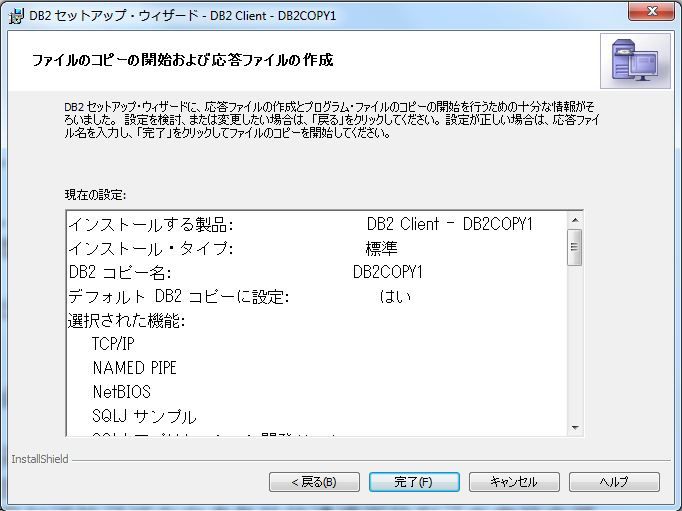The height and width of the screenshot is (511, 682).
Task: Click the 現在の設定 label
Action: [x=95, y=195]
